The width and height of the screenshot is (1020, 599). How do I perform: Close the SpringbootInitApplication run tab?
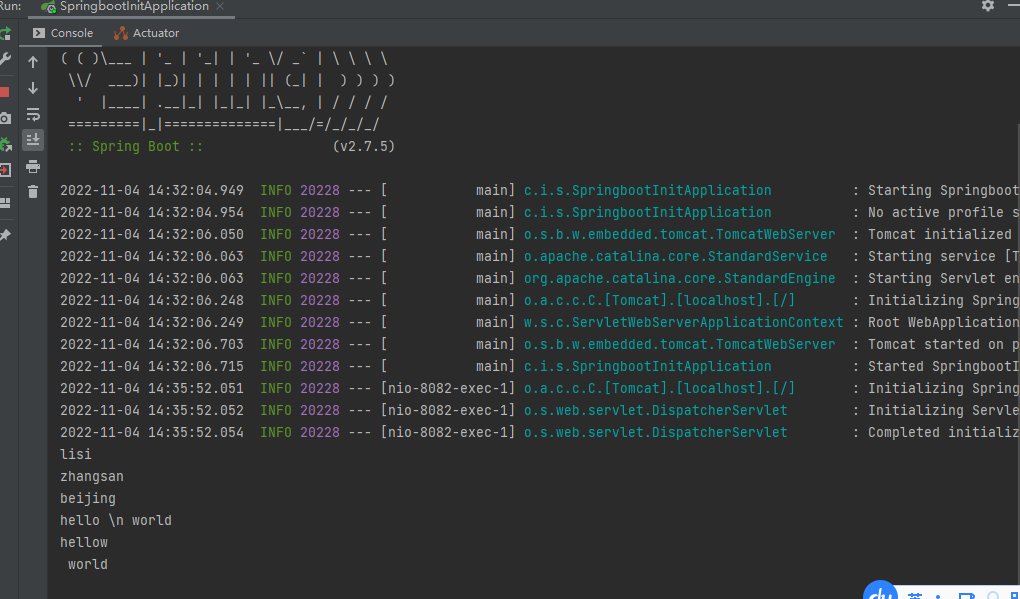tap(220, 6)
